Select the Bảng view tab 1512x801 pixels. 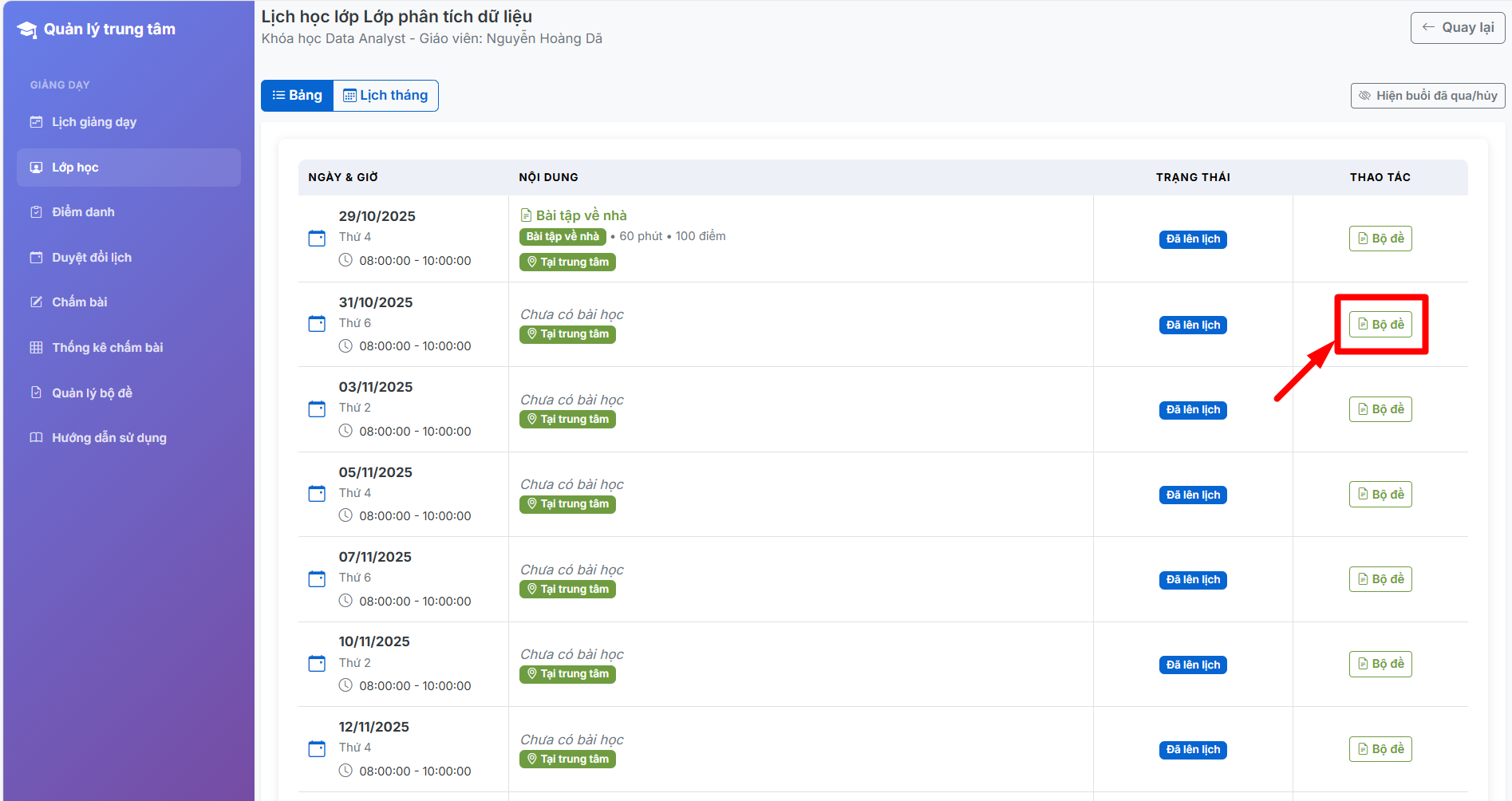click(297, 96)
